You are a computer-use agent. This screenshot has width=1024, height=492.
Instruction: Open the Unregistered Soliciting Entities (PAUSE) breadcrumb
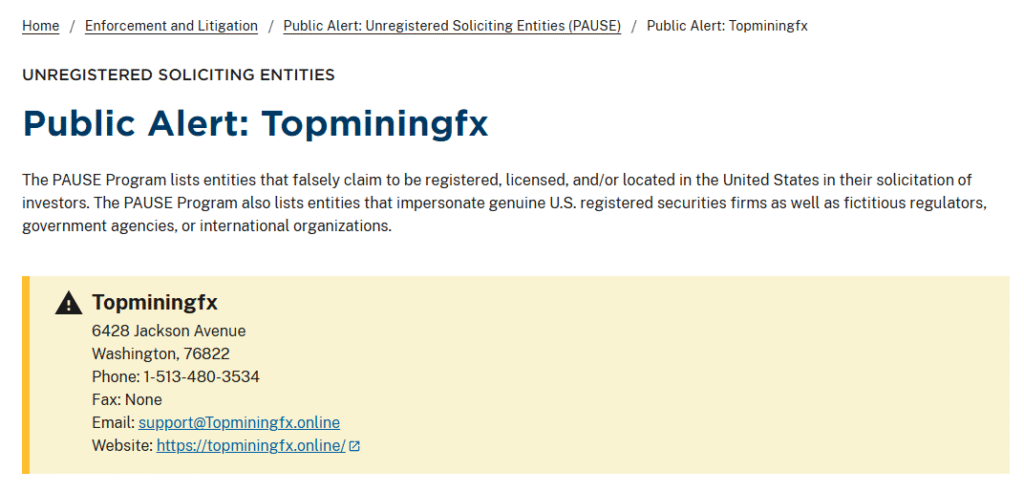tap(452, 26)
